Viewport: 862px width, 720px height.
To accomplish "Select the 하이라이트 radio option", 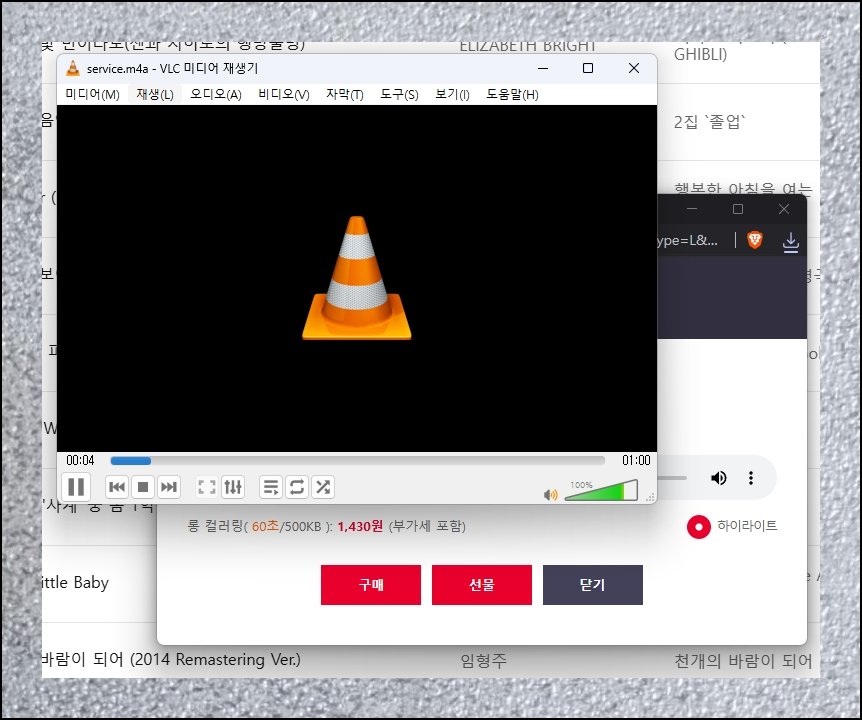I will pos(699,527).
